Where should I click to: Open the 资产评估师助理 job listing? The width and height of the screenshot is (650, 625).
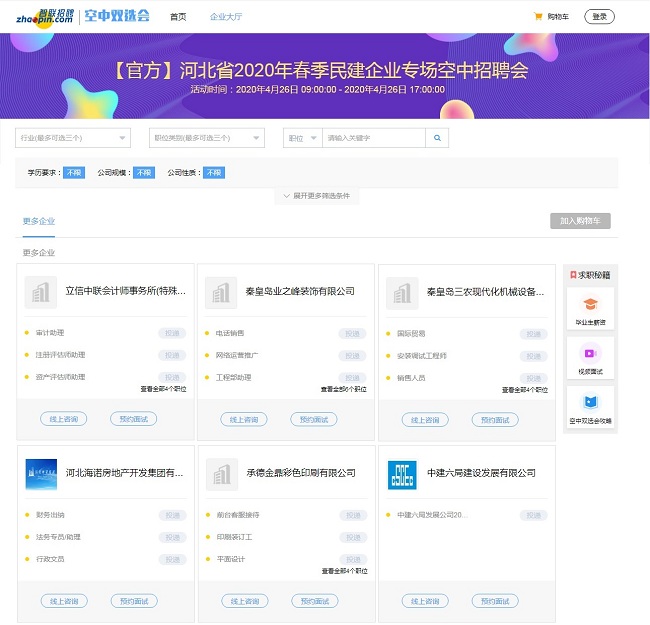(61, 377)
